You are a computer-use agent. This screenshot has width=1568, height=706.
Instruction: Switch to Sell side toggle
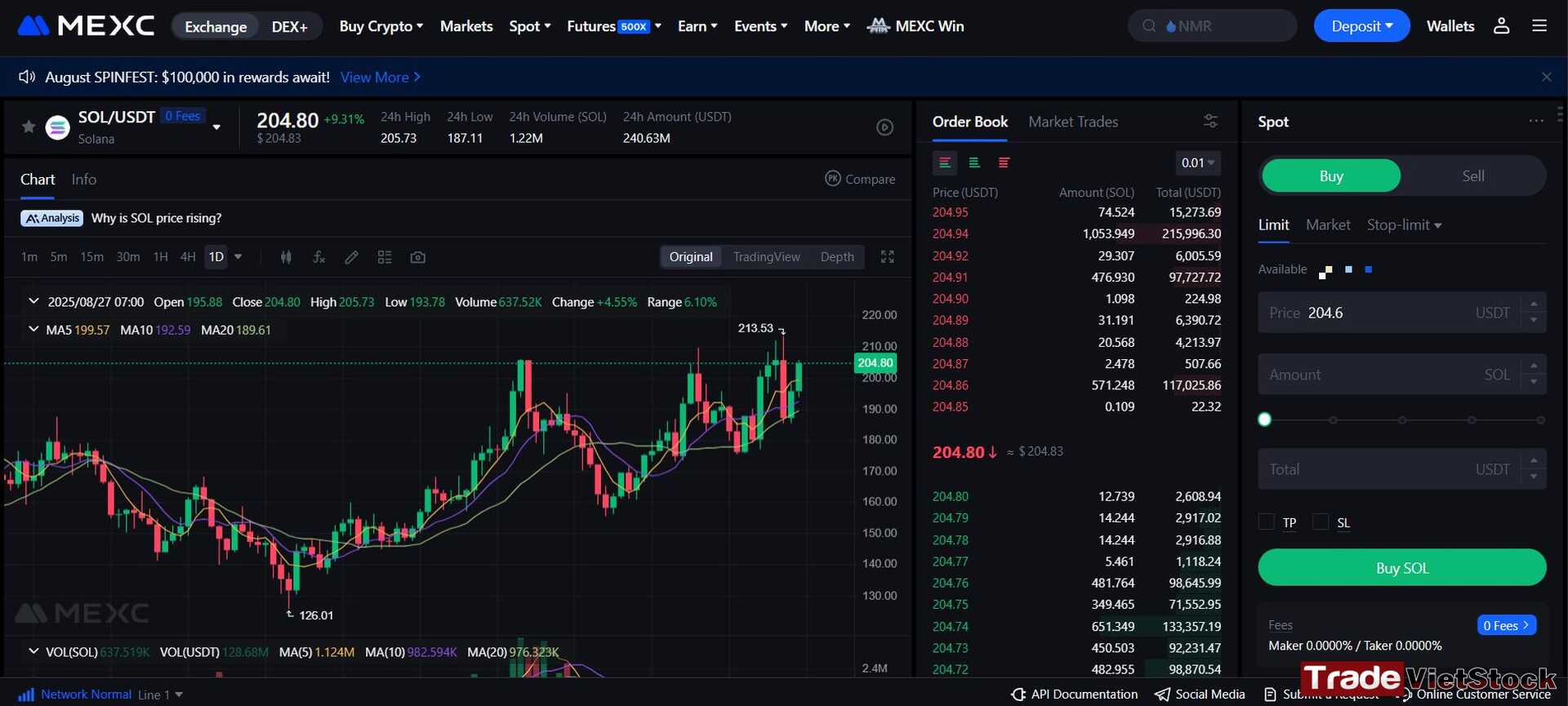(x=1473, y=175)
